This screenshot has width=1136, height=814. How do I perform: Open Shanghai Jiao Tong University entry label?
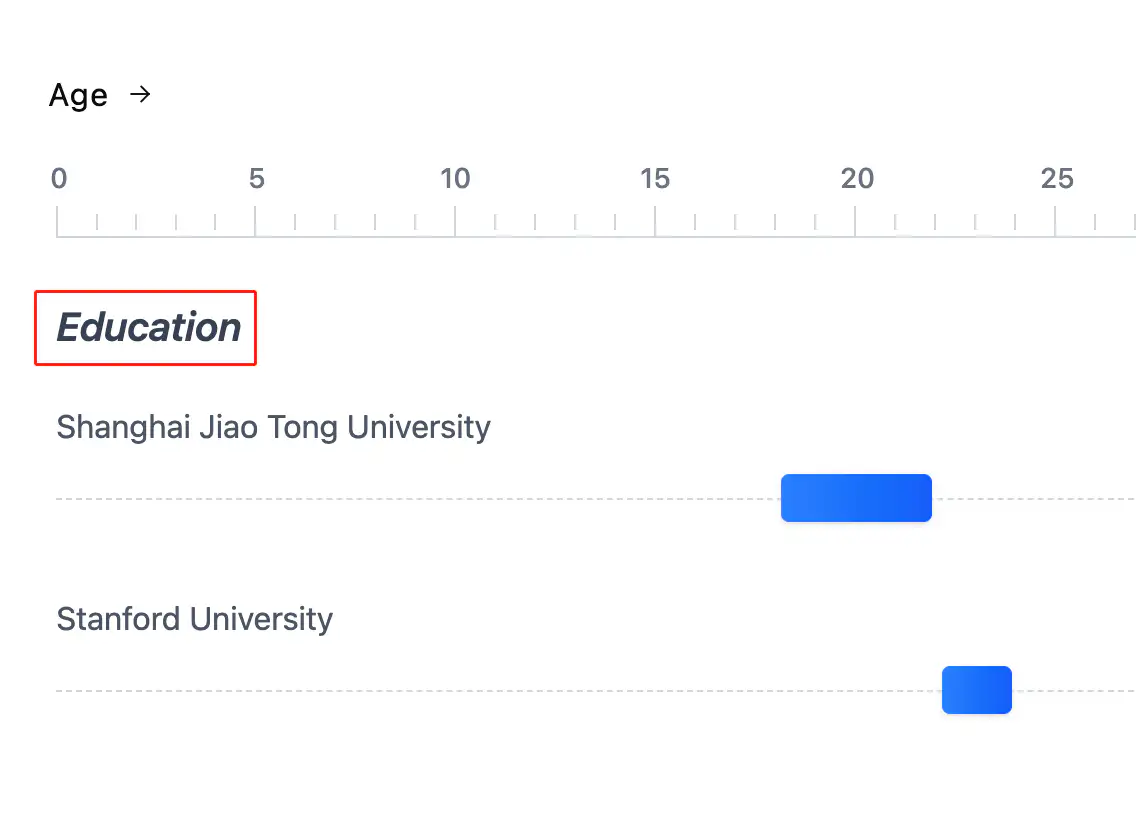pyautogui.click(x=273, y=427)
